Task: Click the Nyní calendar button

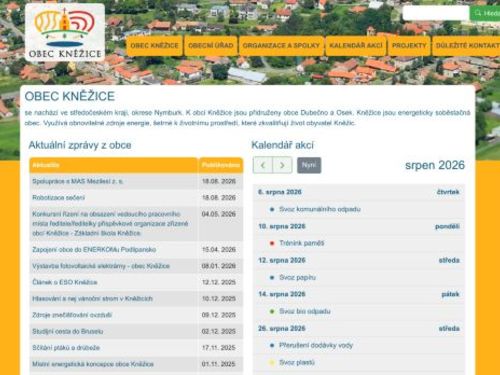Action: 309,165
